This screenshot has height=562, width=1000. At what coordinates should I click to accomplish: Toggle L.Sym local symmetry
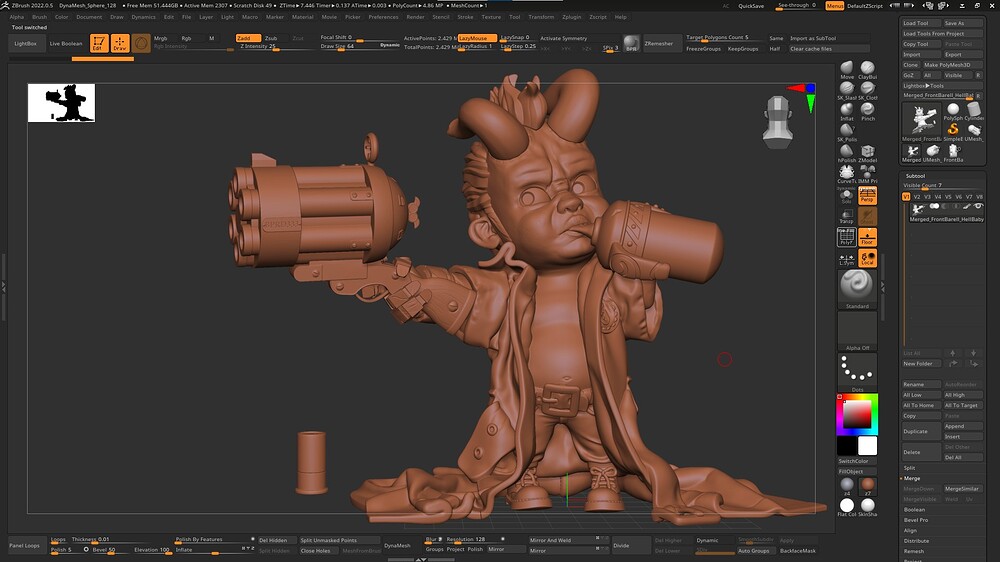(x=846, y=258)
